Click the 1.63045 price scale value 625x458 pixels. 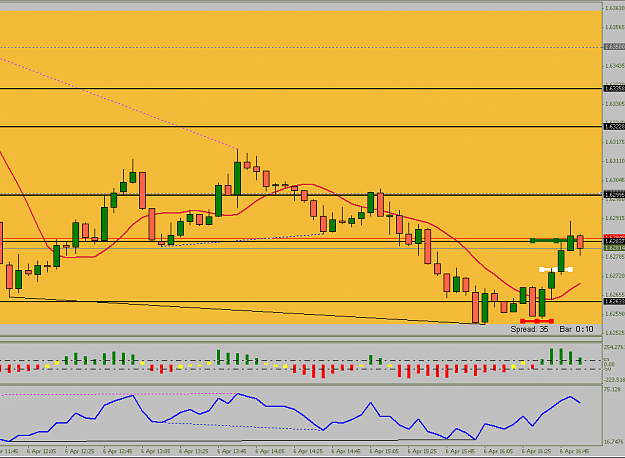point(615,180)
